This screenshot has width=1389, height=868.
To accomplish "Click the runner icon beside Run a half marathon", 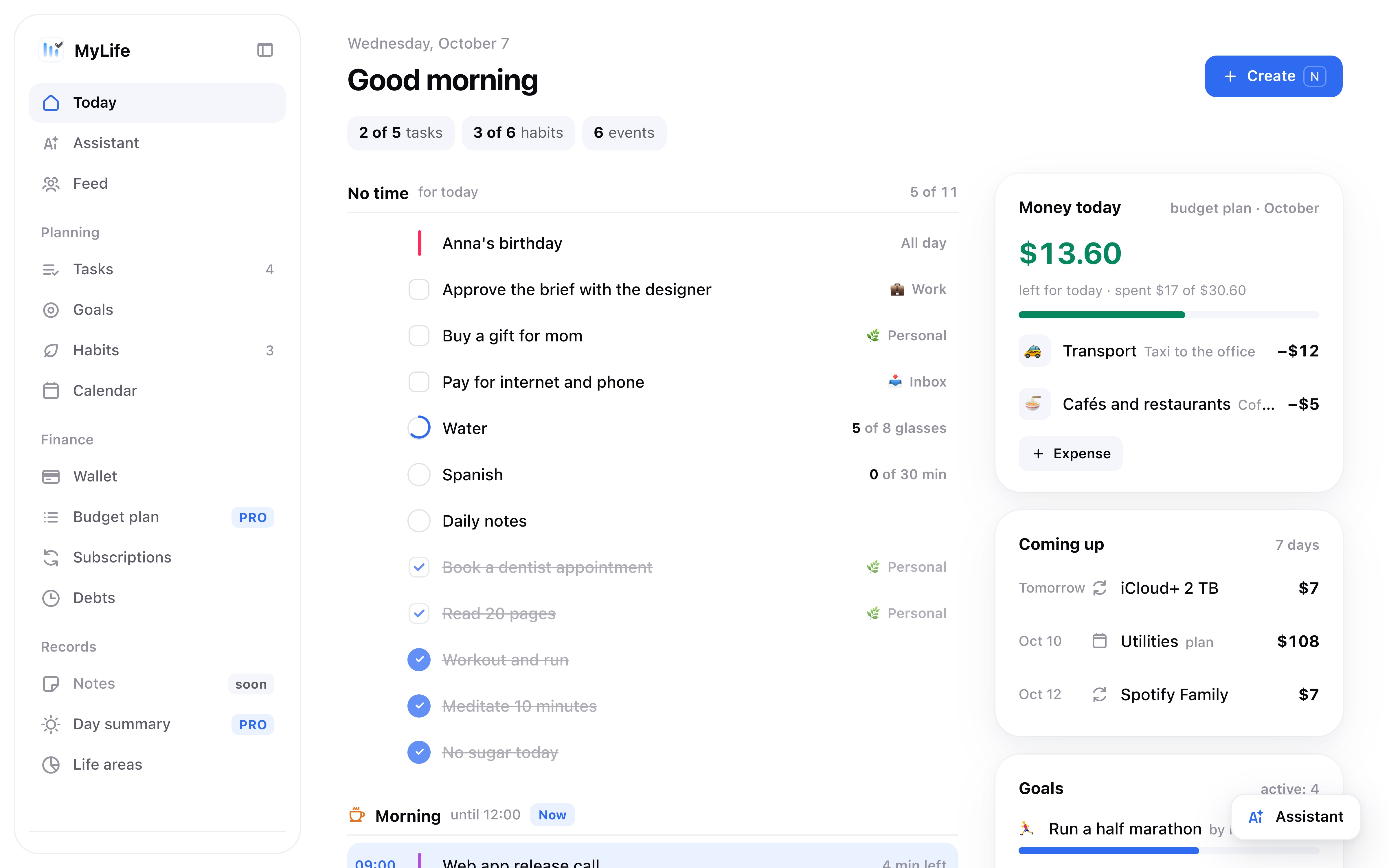I will [1026, 828].
